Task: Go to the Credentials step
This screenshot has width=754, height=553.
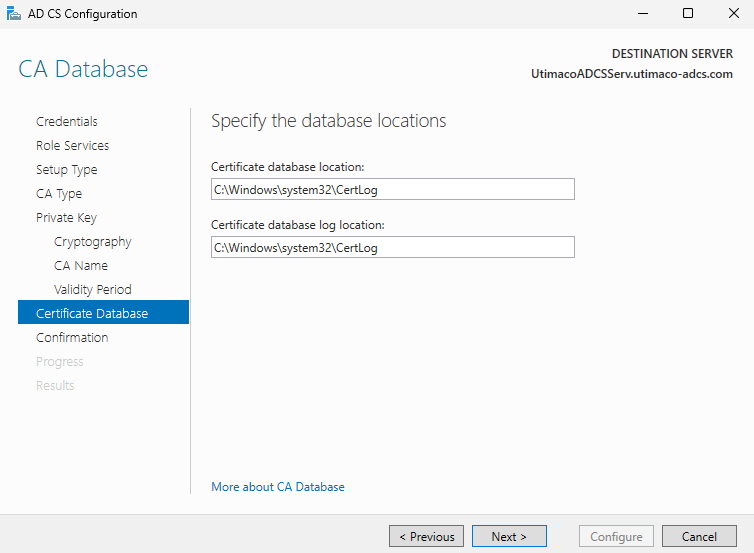Action: (x=67, y=122)
